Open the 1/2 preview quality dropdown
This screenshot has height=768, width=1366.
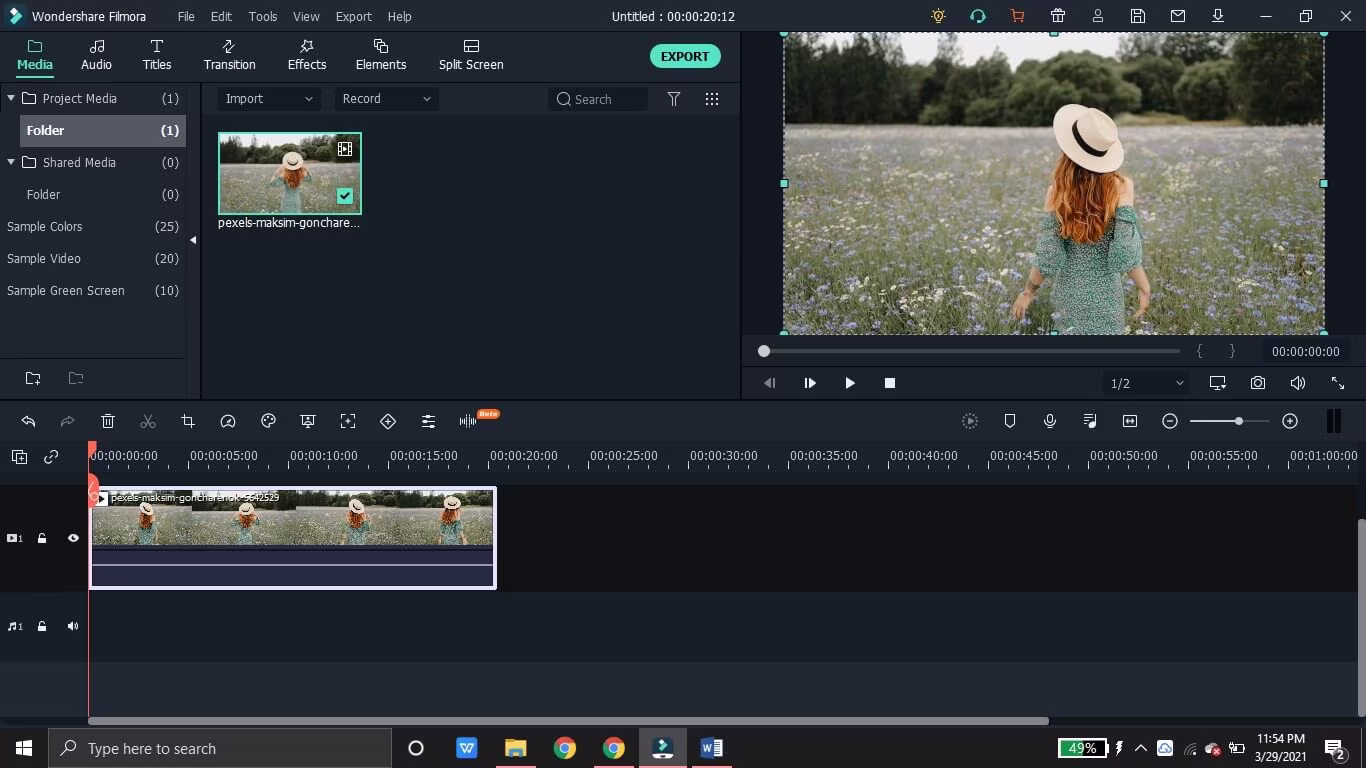click(1146, 383)
